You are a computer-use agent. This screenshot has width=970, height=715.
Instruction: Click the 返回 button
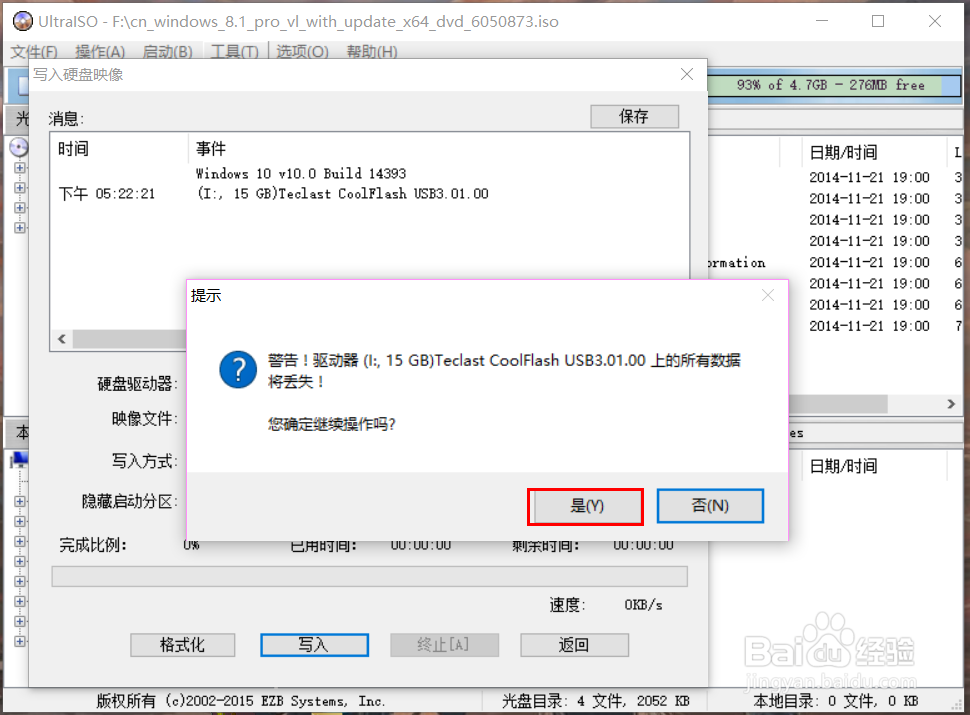click(574, 645)
